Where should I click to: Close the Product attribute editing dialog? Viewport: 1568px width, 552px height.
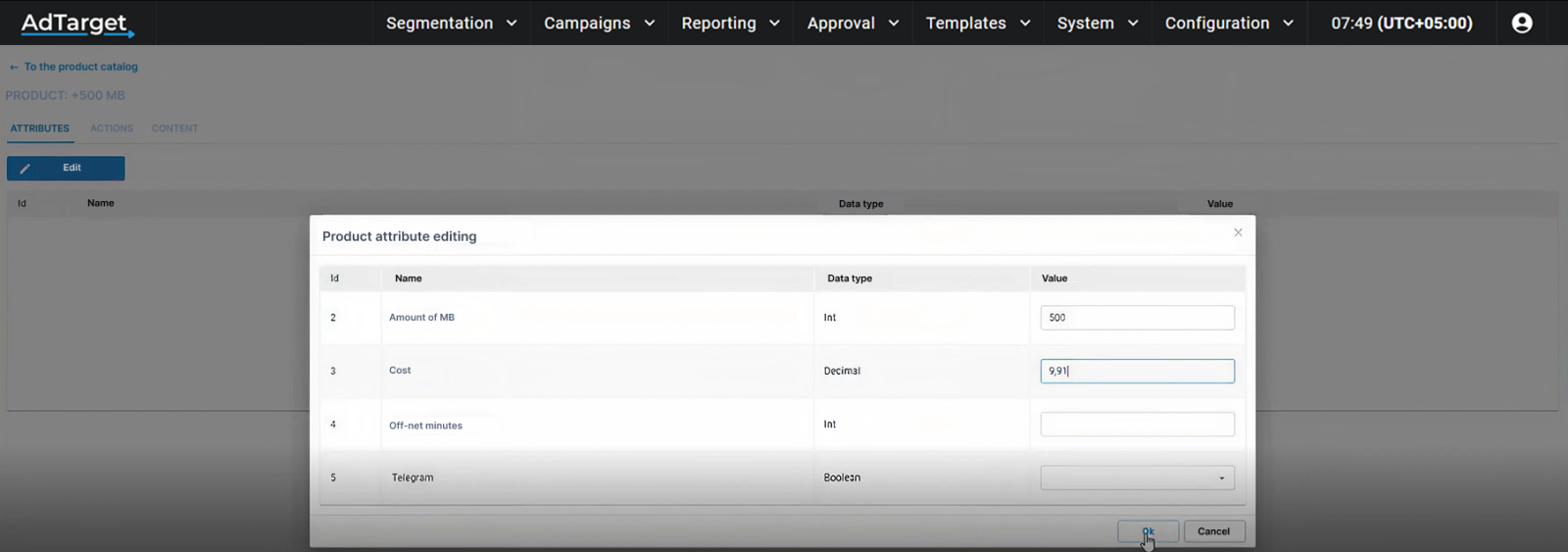[x=1238, y=233]
